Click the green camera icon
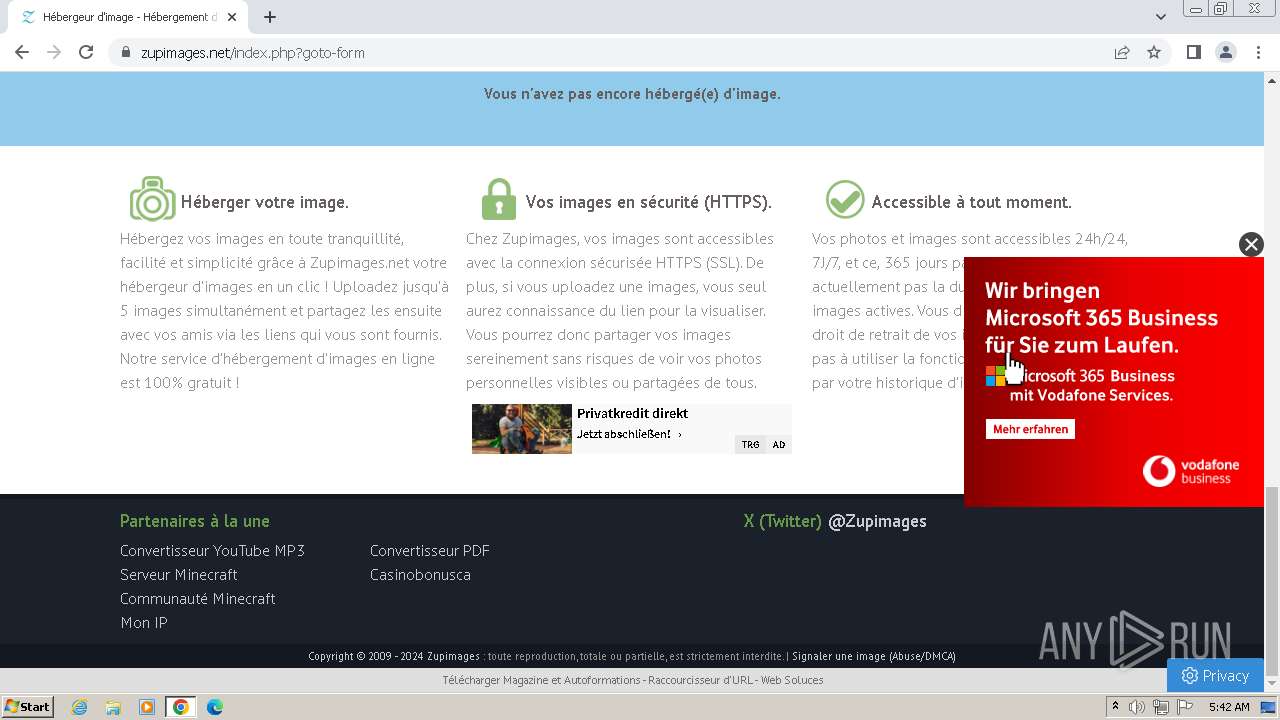 click(x=152, y=199)
